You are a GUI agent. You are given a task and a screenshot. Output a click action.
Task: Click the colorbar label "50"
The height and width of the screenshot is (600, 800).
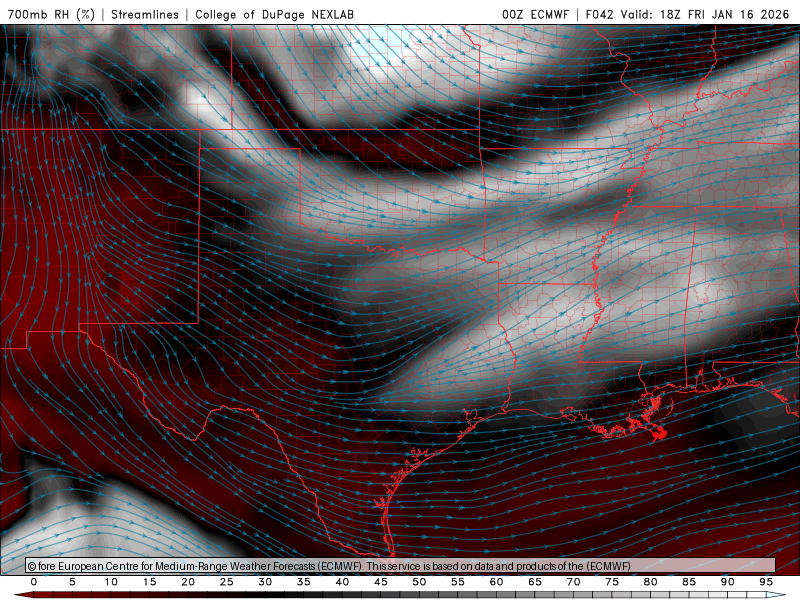[x=419, y=582]
